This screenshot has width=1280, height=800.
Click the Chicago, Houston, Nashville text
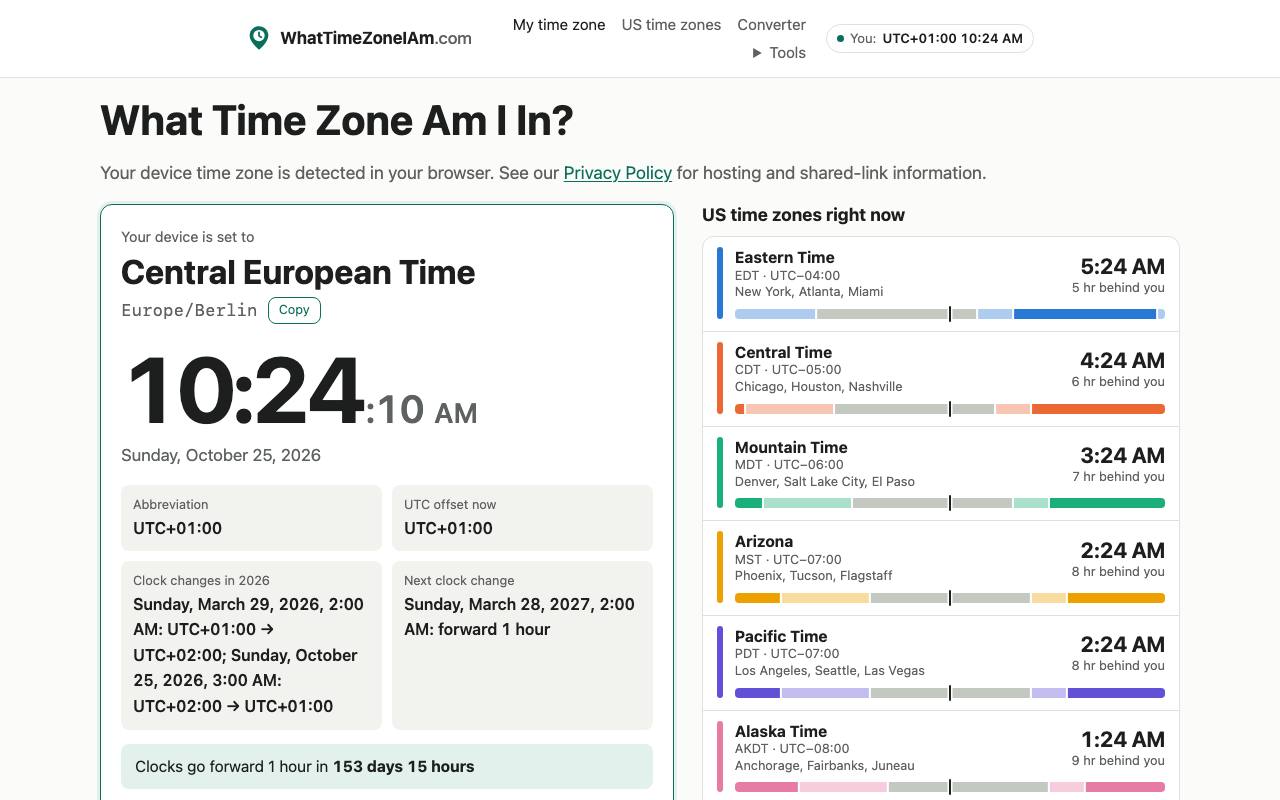(819, 387)
